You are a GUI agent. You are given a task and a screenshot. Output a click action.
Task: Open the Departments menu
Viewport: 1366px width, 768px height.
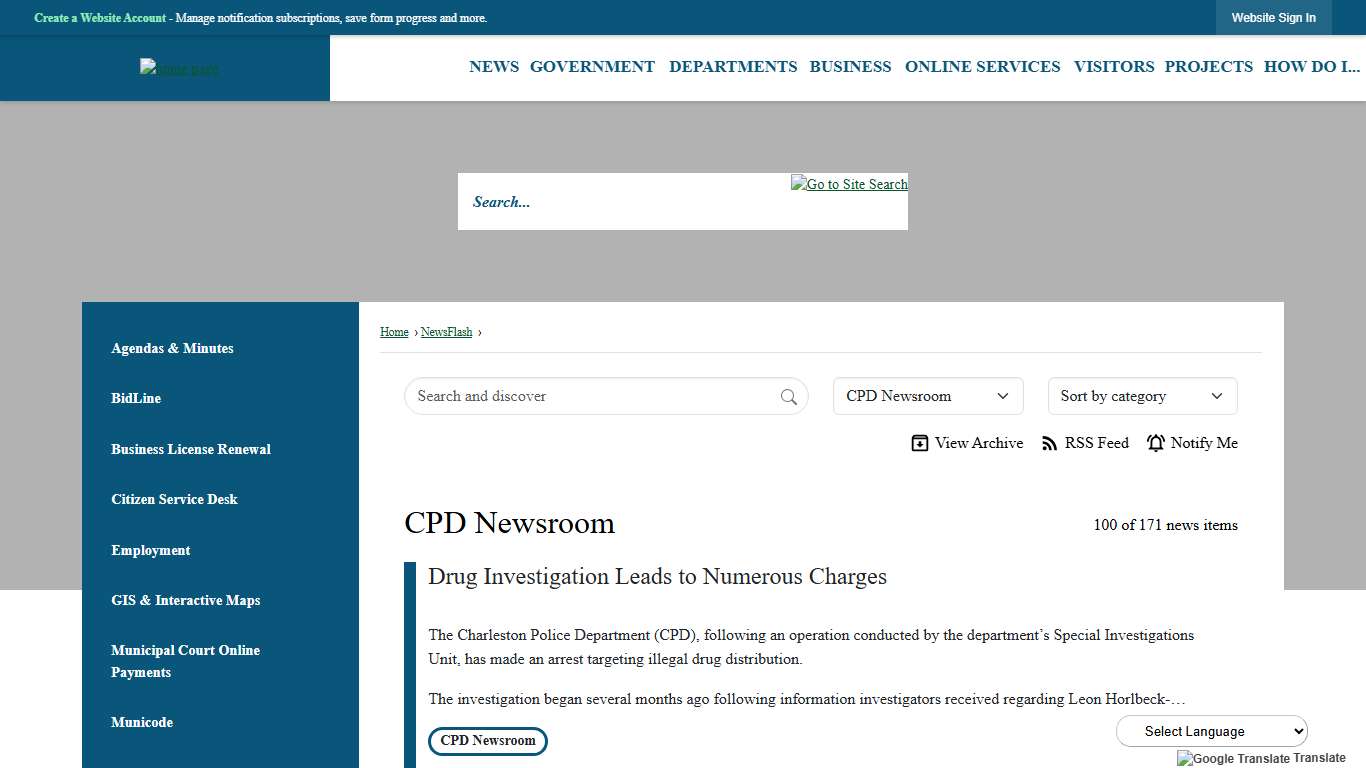[733, 67]
